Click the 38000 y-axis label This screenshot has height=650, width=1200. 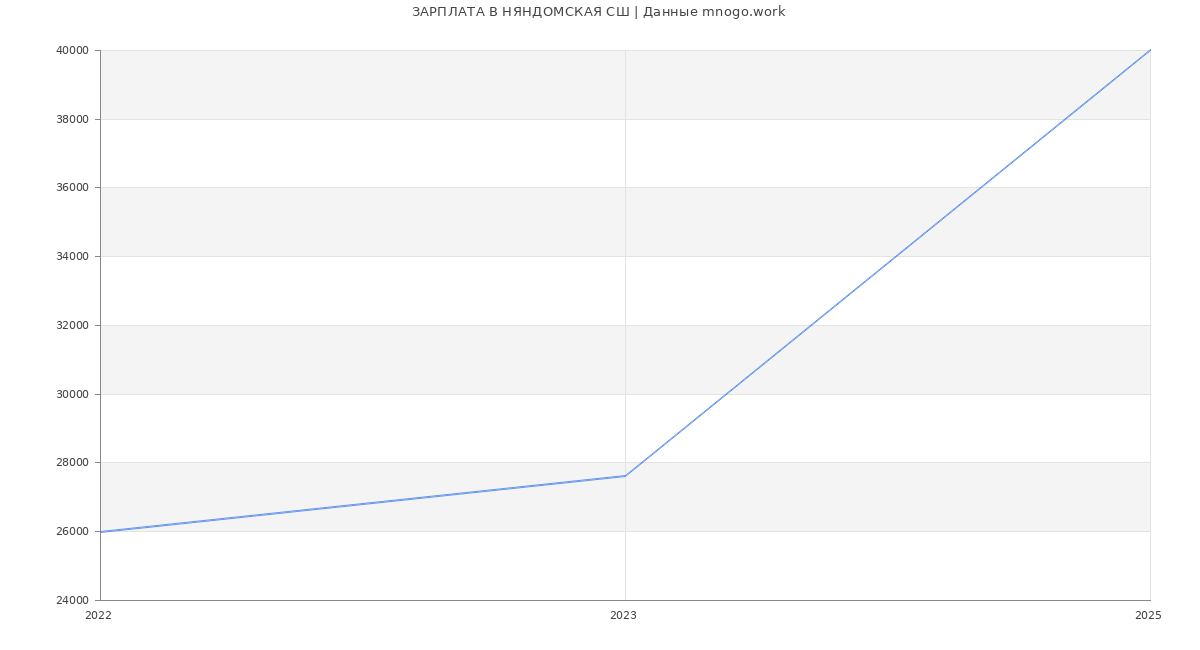pyautogui.click(x=72, y=119)
